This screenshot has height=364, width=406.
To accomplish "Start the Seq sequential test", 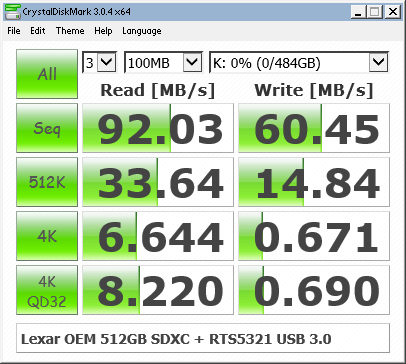I will click(x=47, y=128).
